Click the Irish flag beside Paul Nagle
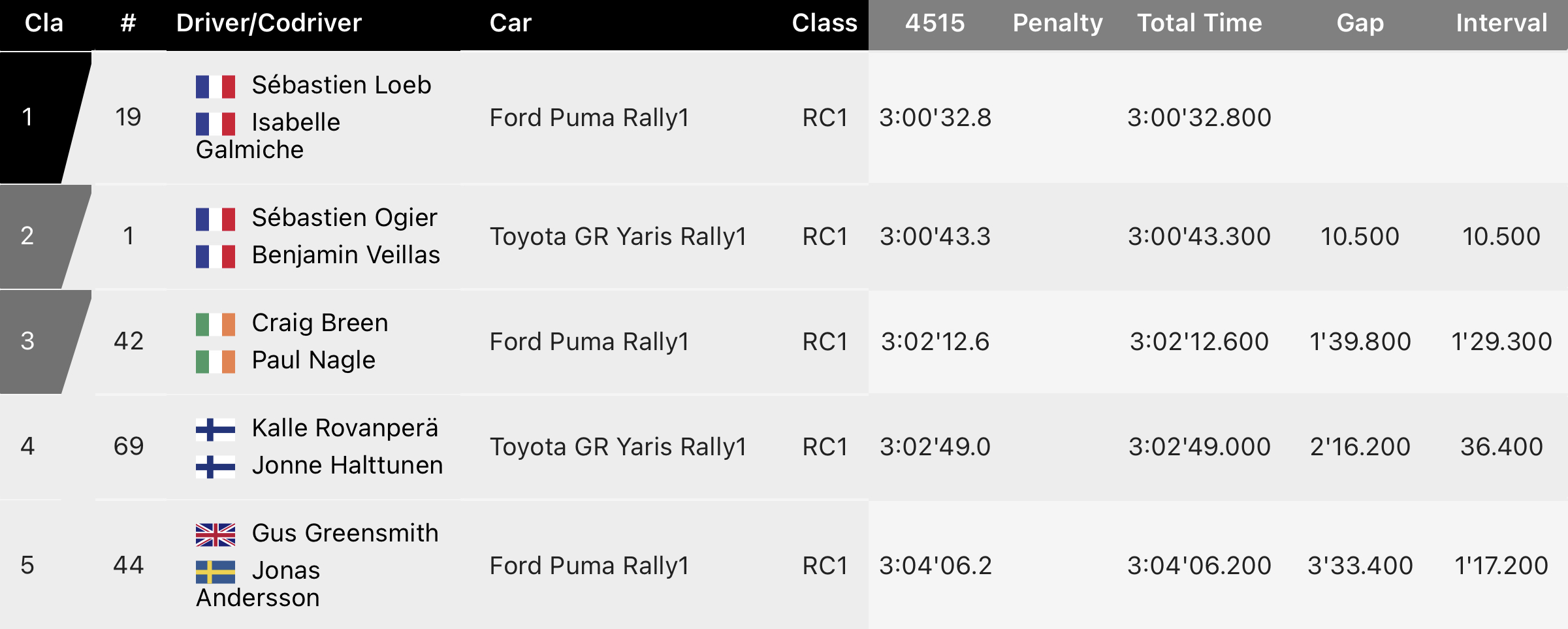This screenshot has width=1568, height=629. pos(216,361)
